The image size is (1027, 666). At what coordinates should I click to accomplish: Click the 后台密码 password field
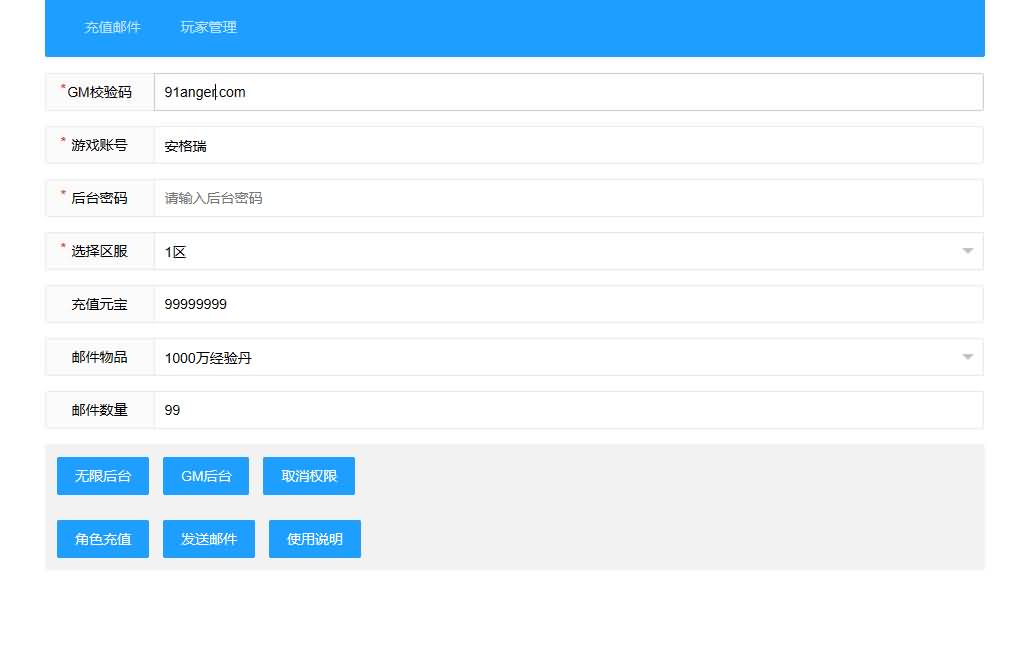(x=568, y=198)
